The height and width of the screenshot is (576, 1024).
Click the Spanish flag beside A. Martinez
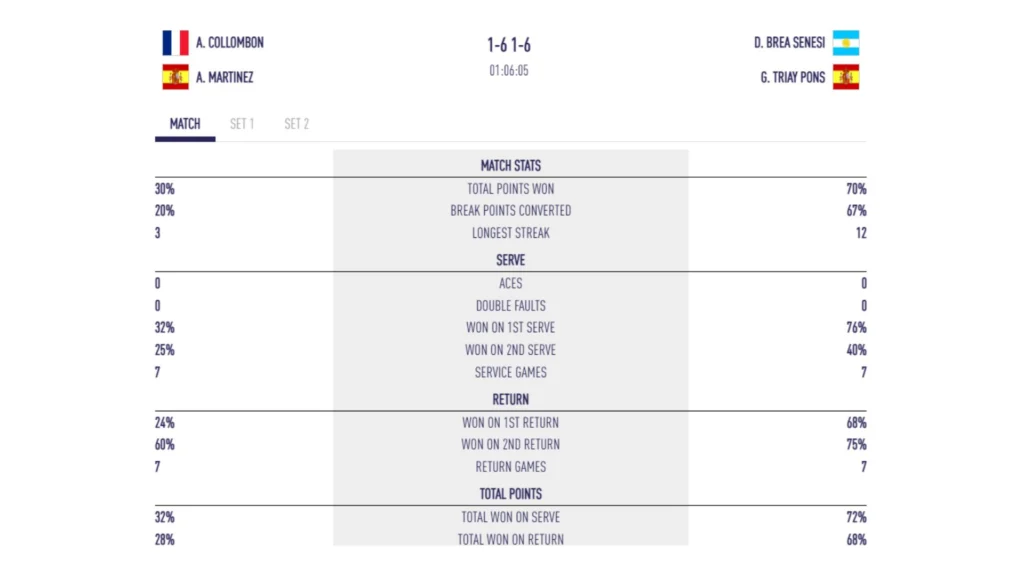(175, 77)
